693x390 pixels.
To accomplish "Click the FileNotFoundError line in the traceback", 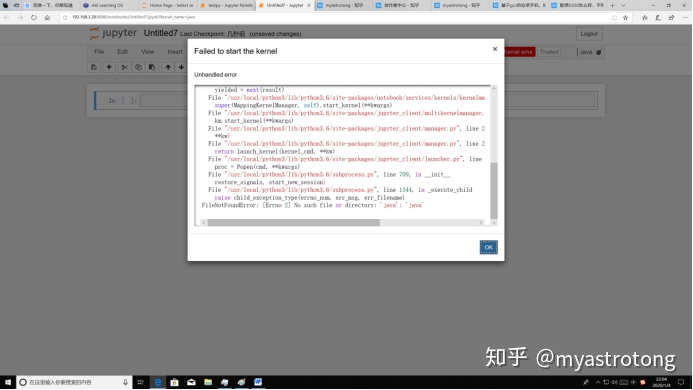I will point(312,205).
